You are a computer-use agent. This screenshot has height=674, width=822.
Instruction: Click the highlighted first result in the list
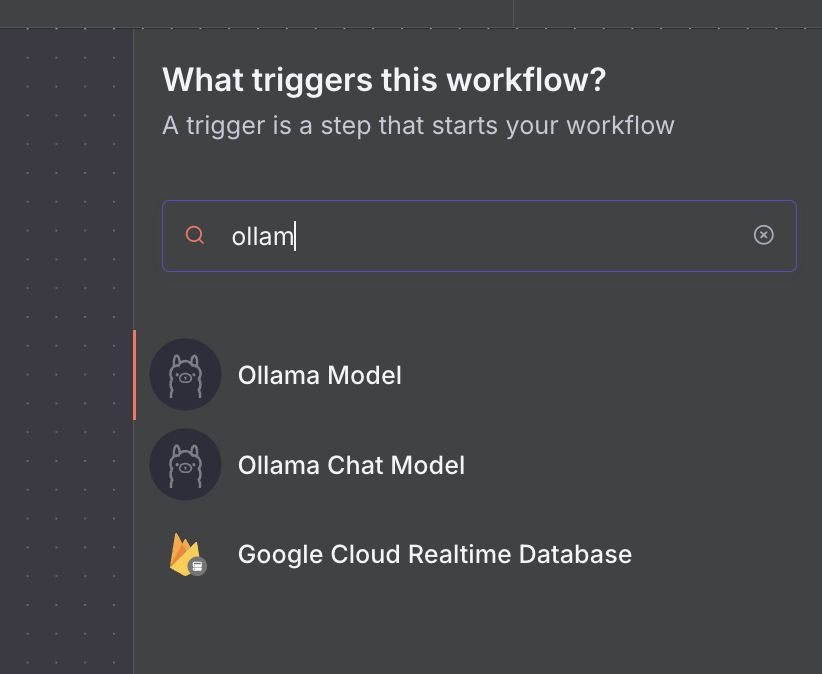point(319,375)
